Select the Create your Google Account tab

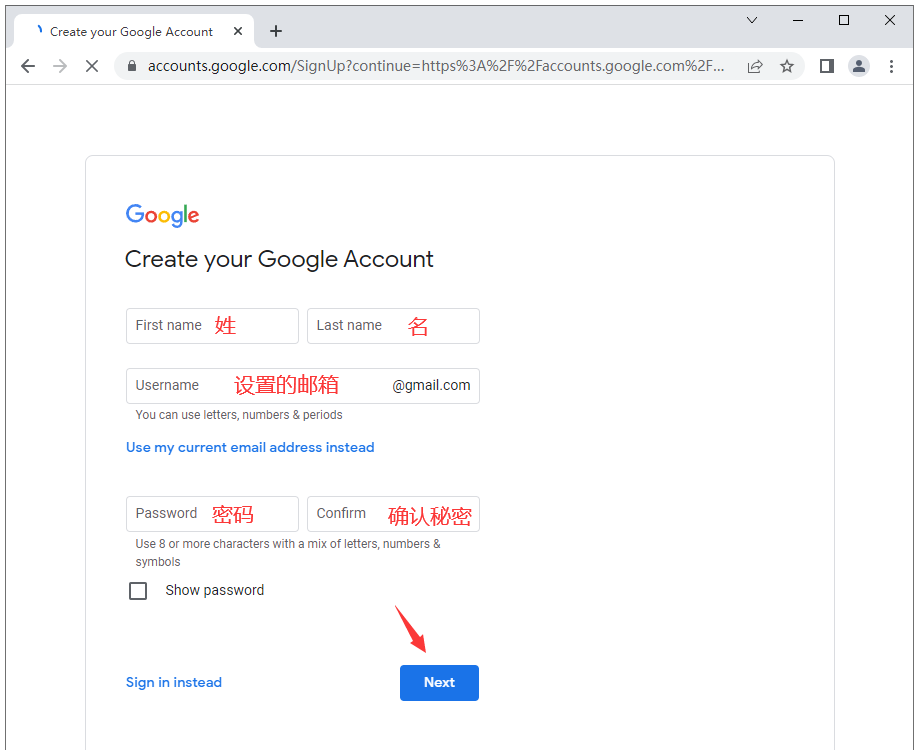(x=130, y=31)
